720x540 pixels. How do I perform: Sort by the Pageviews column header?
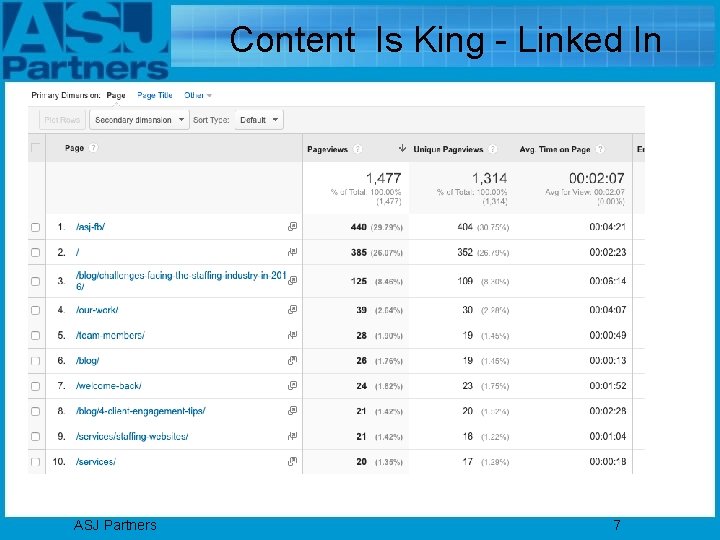click(327, 149)
